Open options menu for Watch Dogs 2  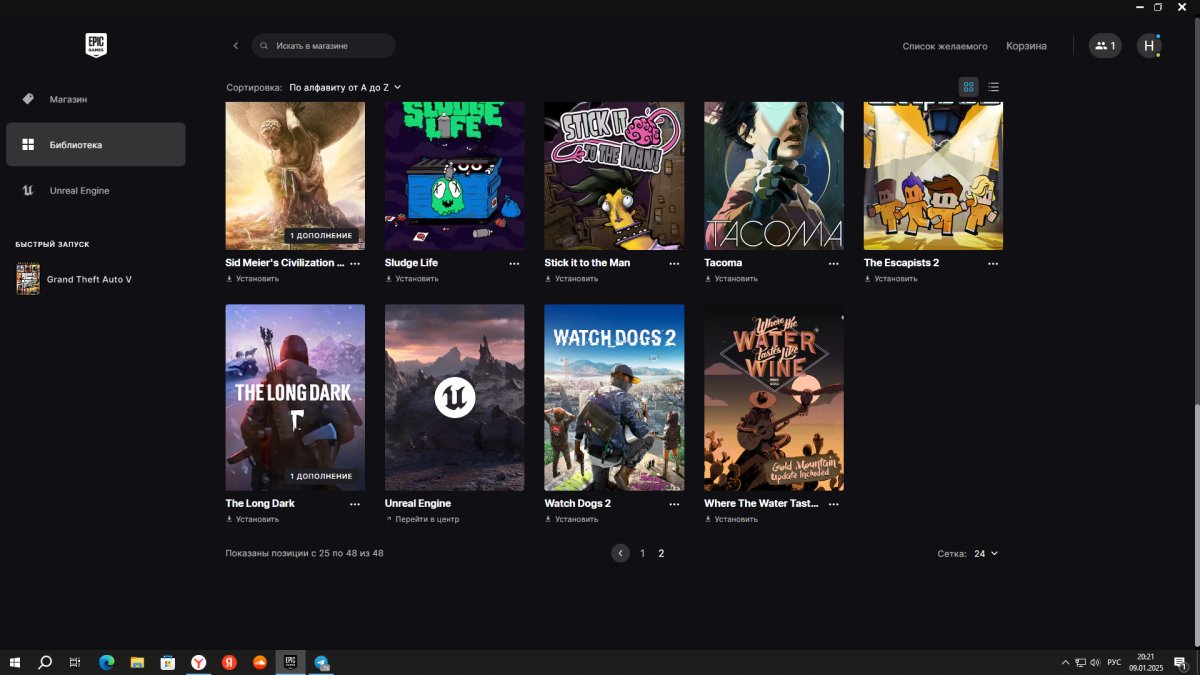coord(674,505)
